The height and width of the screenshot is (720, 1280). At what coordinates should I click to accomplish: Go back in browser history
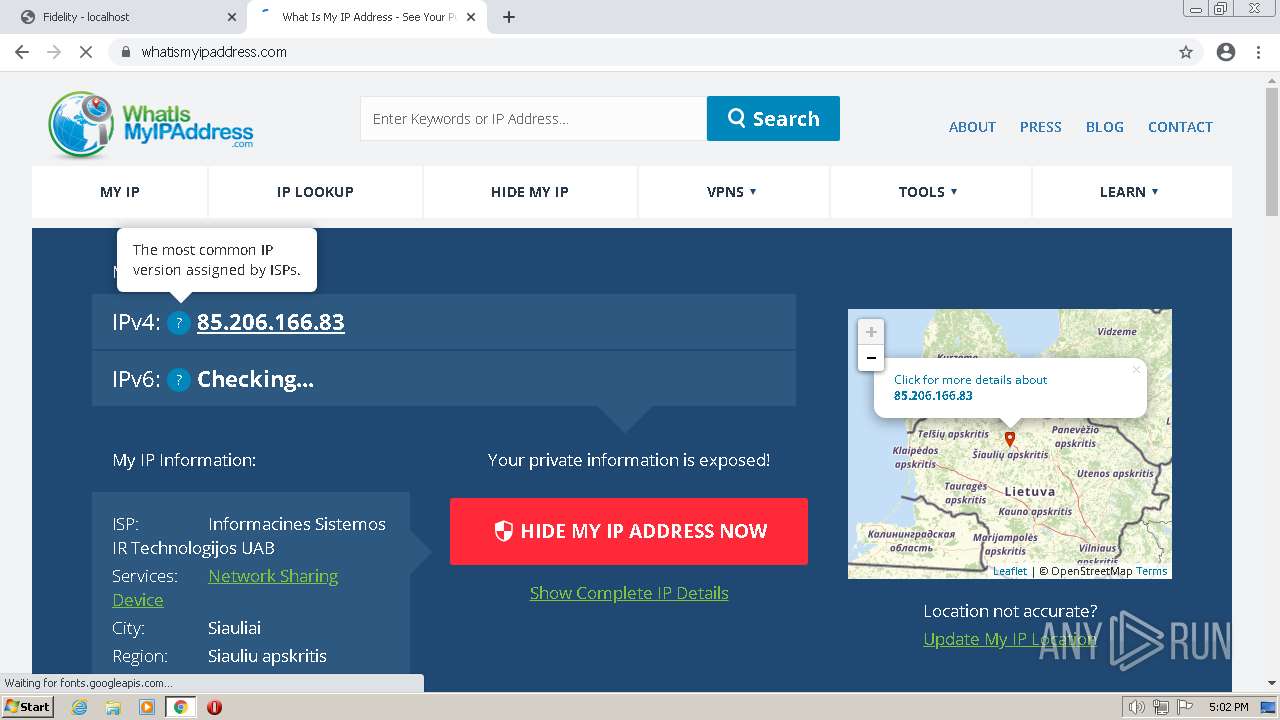click(22, 52)
